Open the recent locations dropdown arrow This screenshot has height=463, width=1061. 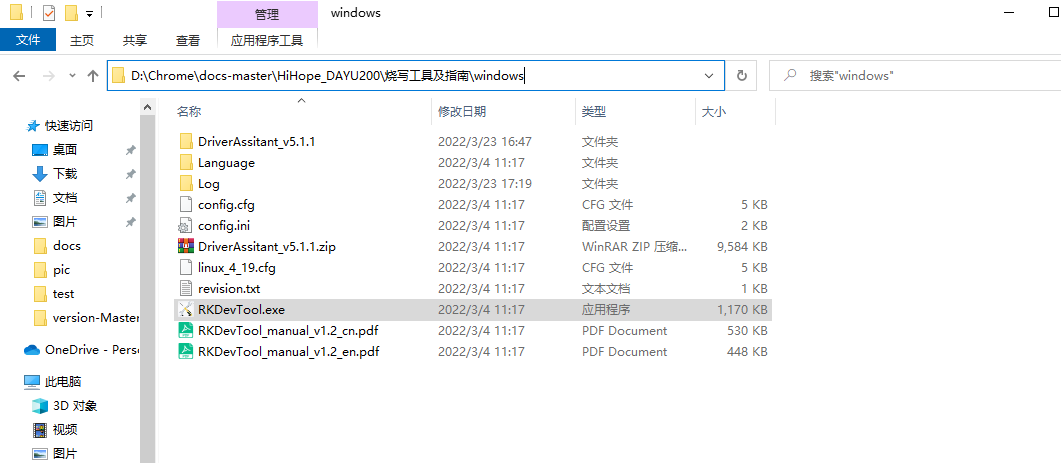pos(72,76)
